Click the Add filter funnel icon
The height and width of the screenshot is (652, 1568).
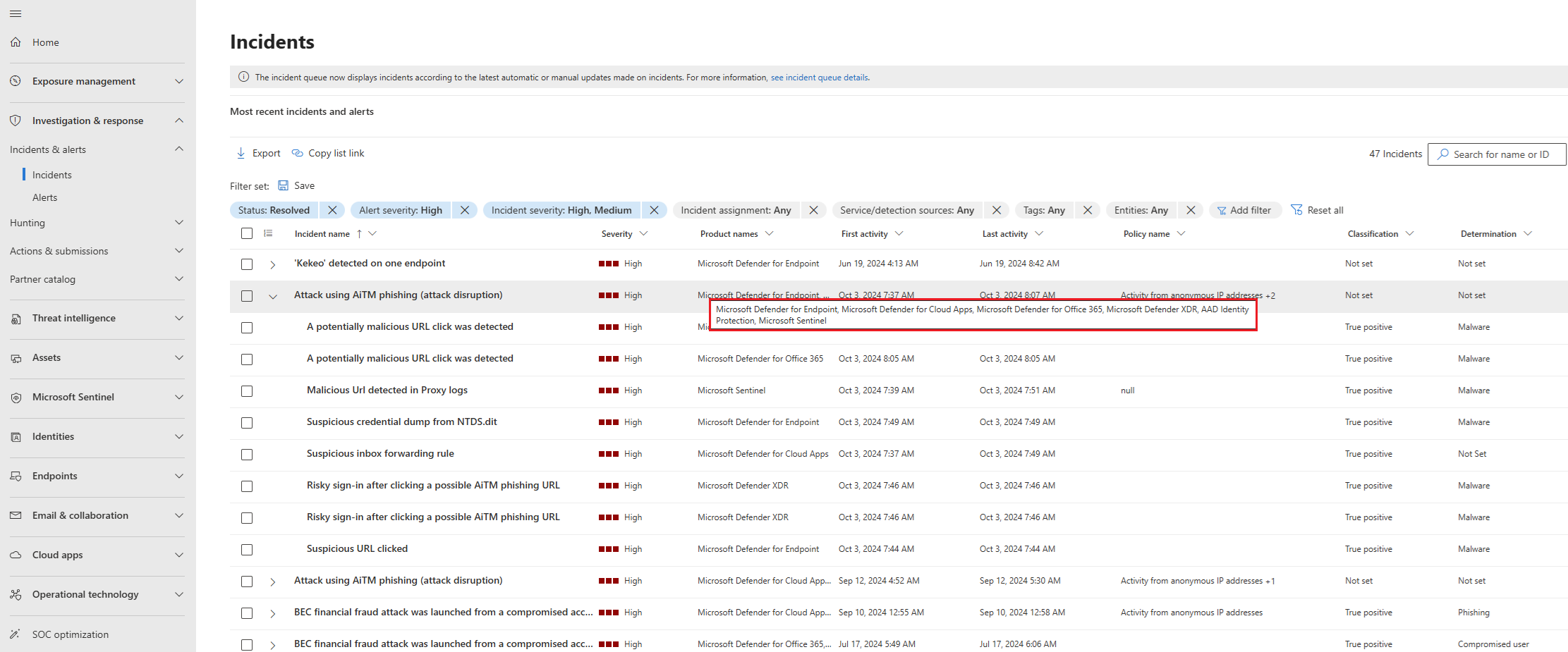pyautogui.click(x=1222, y=210)
